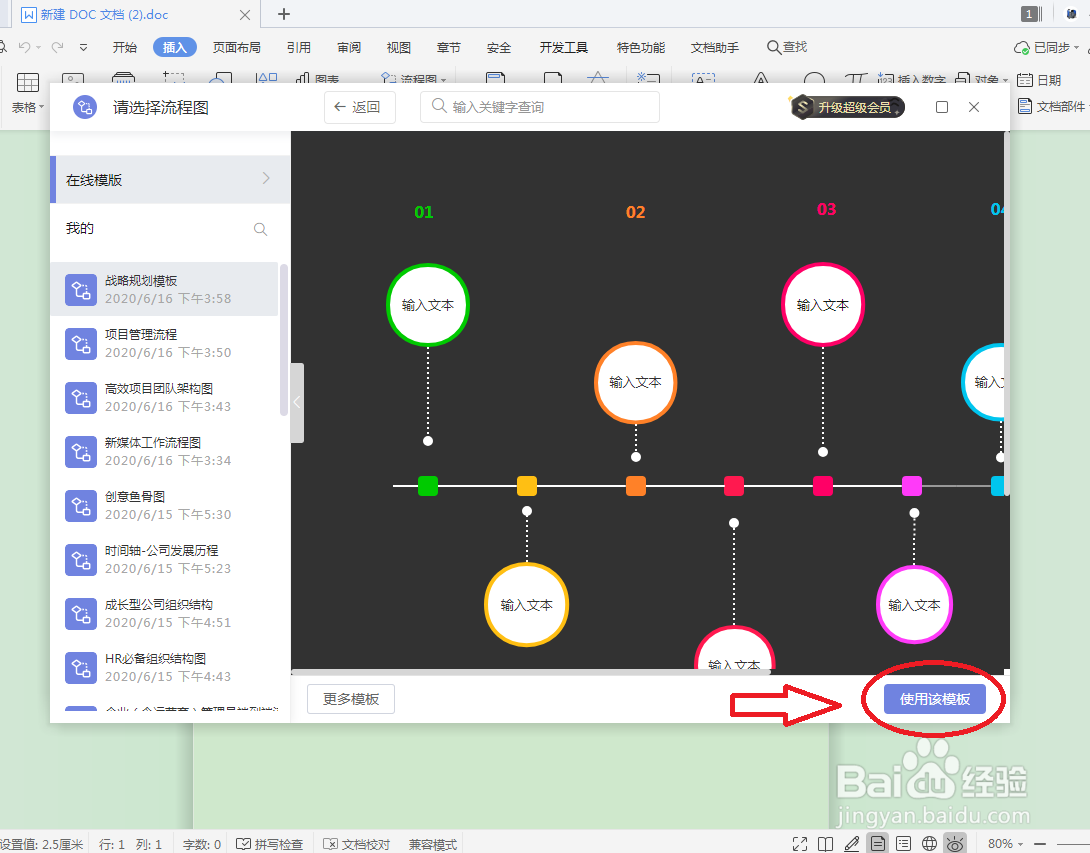Click the 使用该模板 button

(x=934, y=699)
